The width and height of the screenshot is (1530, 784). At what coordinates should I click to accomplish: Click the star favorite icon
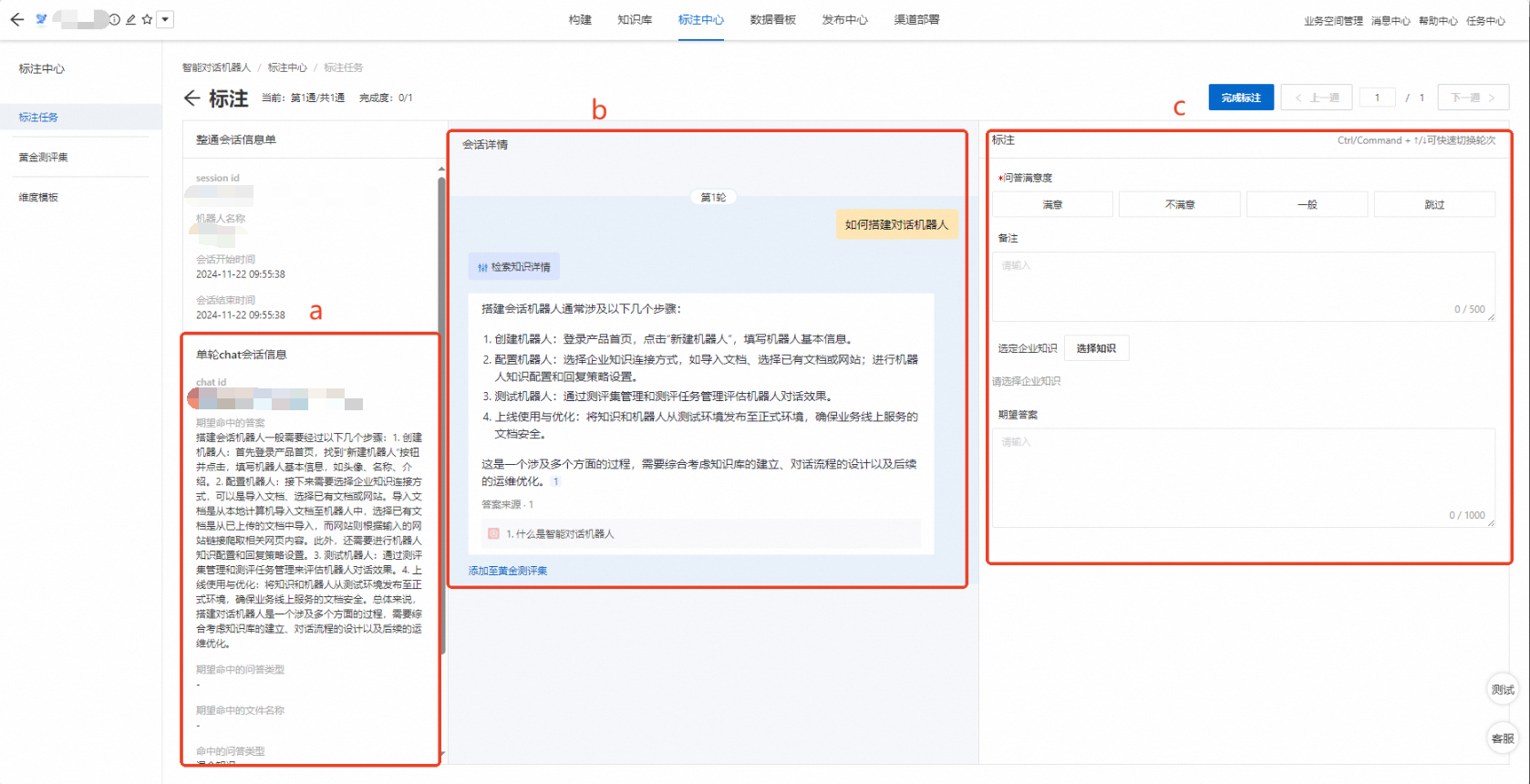tap(147, 19)
